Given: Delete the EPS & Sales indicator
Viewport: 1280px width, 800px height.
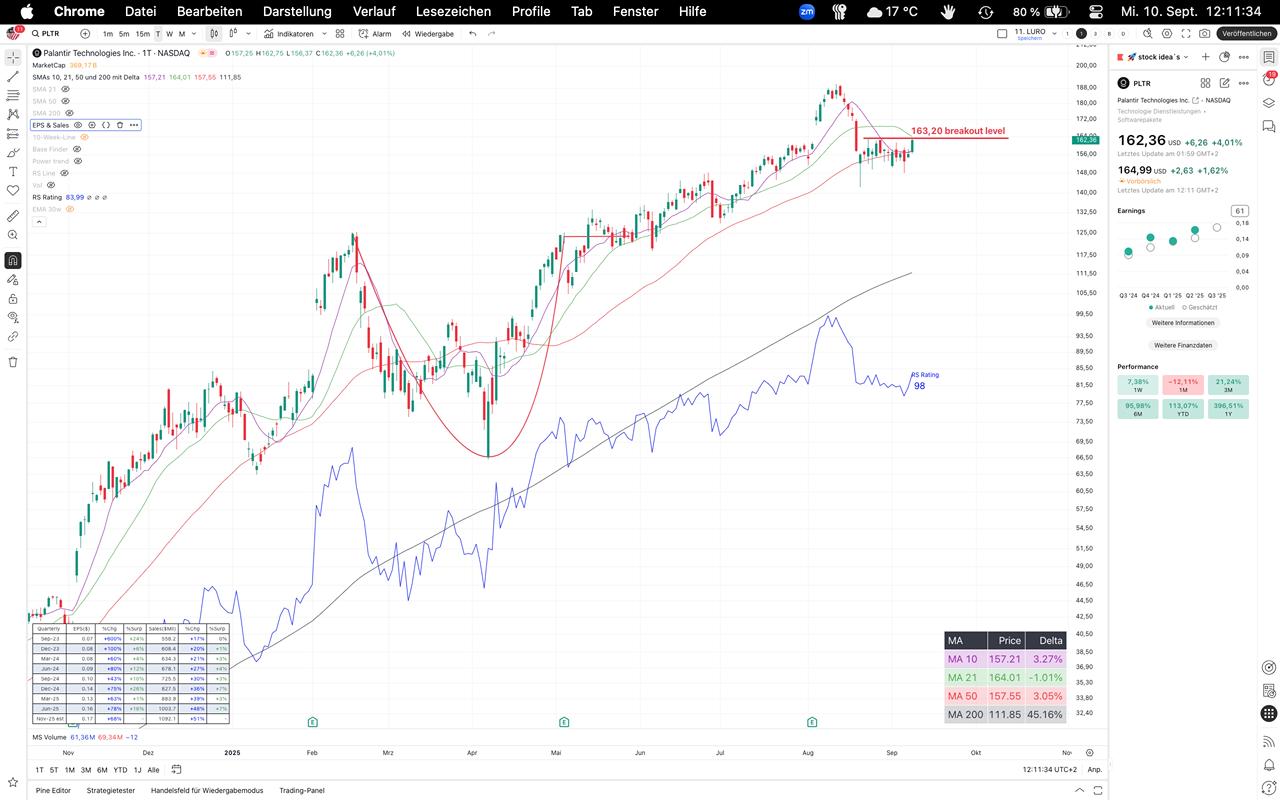Looking at the screenshot, I should click(x=120, y=125).
